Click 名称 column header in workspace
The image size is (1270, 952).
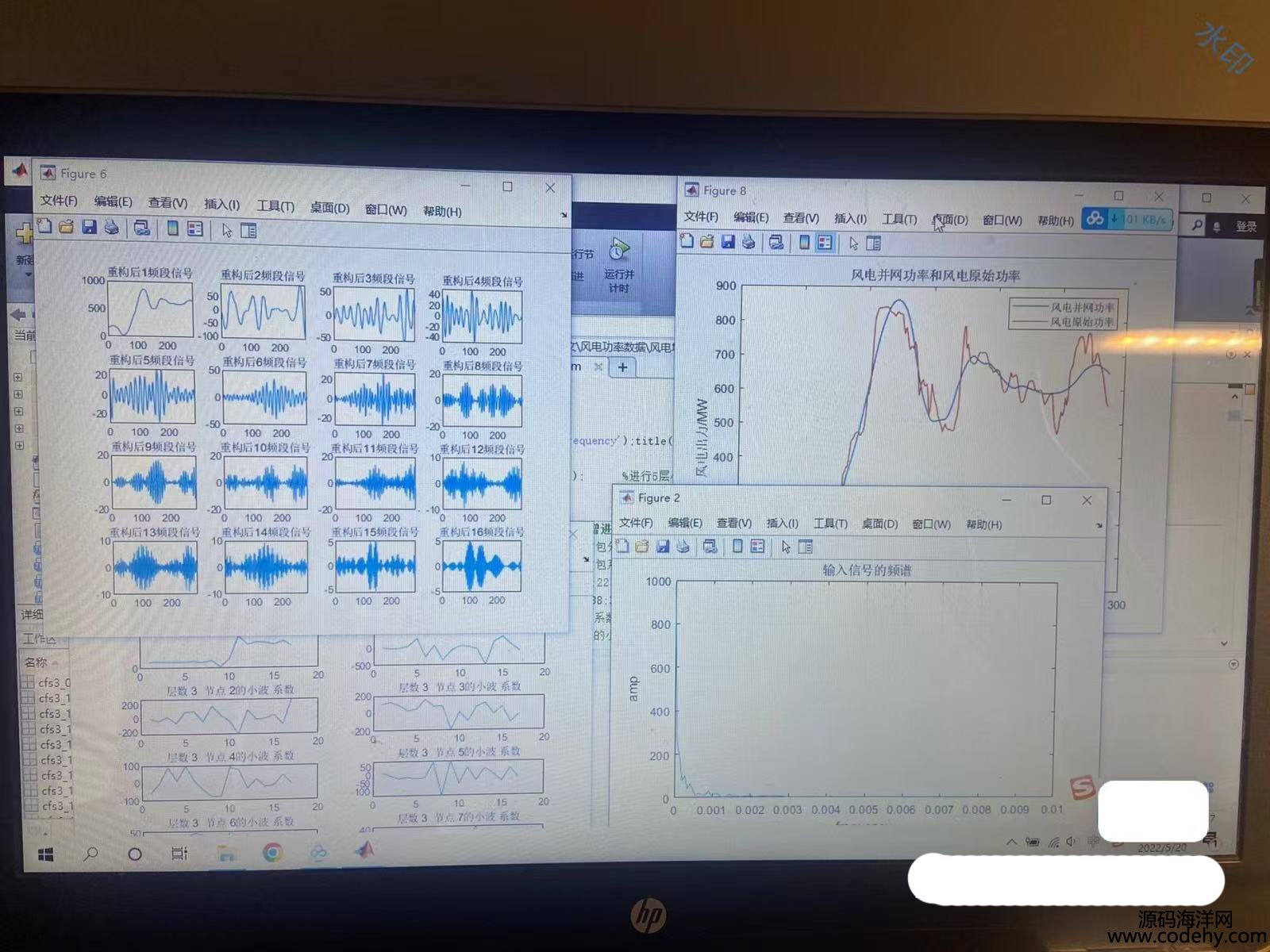[x=36, y=662]
